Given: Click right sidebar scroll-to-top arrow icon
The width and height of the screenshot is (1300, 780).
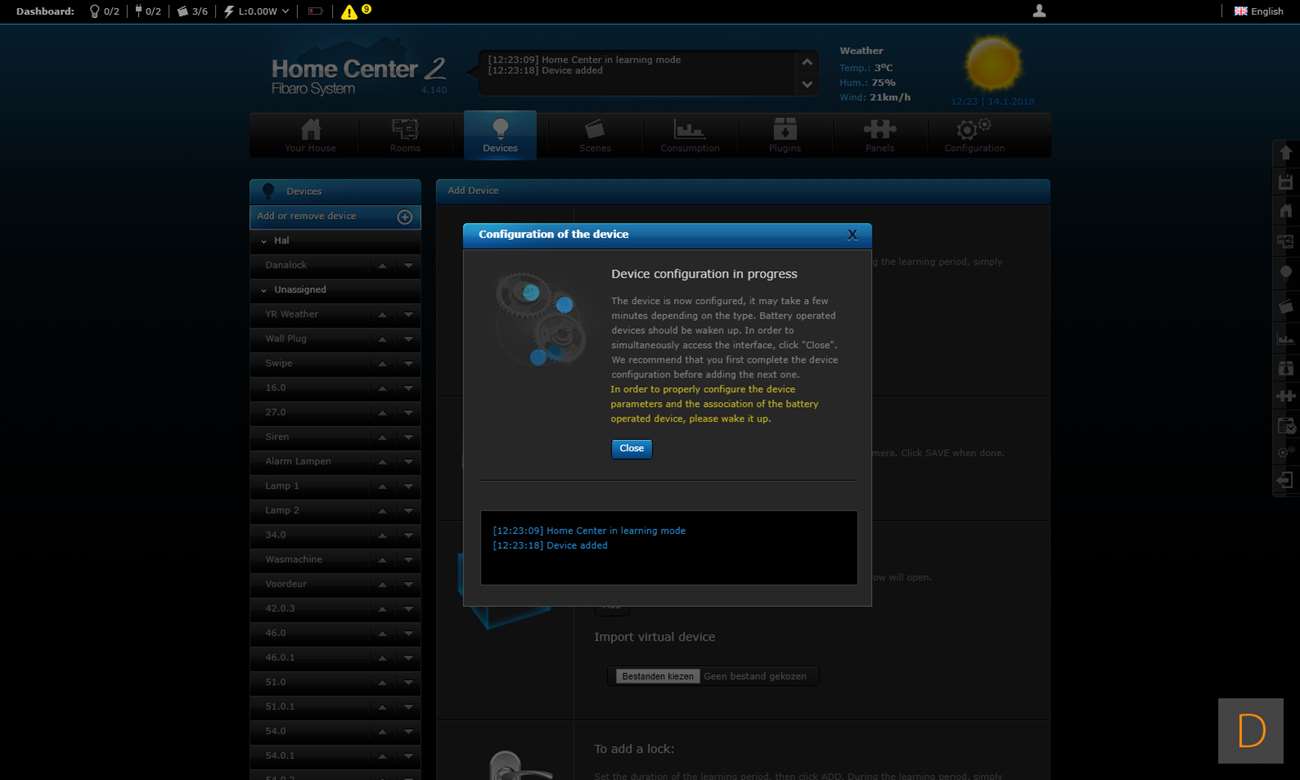Looking at the screenshot, I should [x=1286, y=153].
